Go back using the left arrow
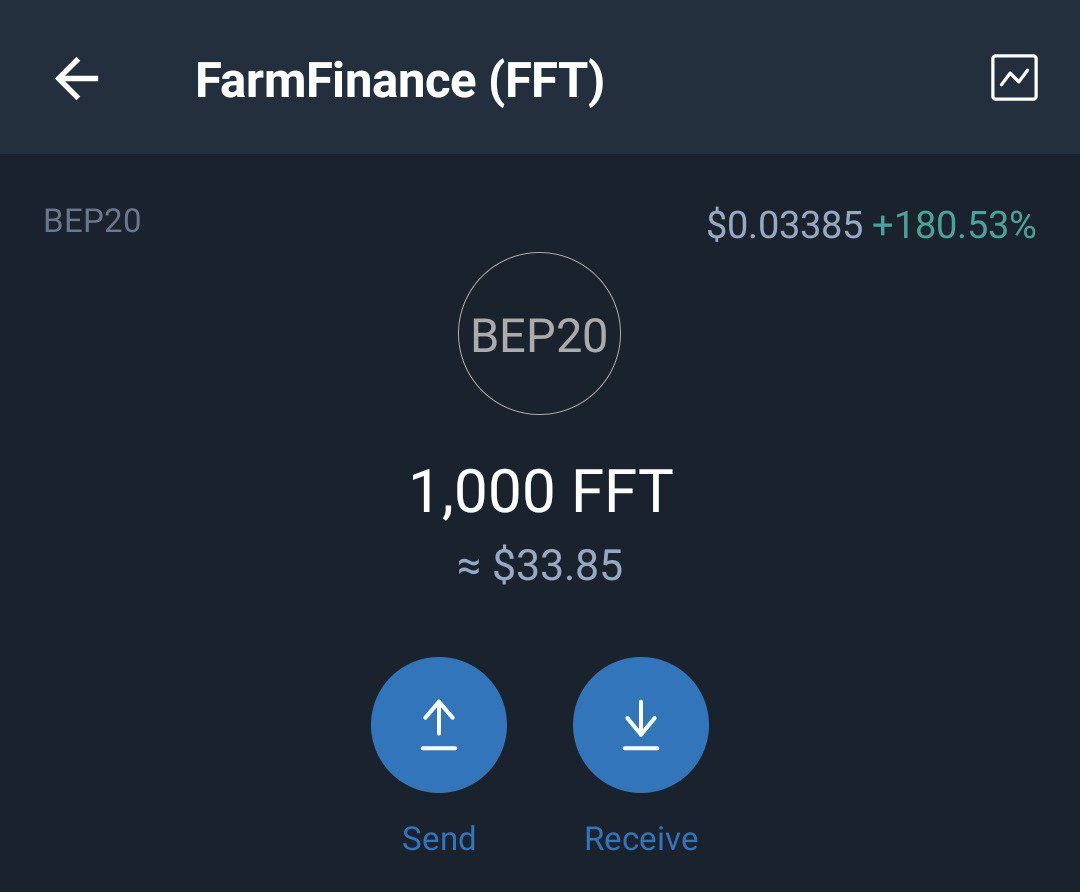Viewport: 1080px width, 892px height. (76, 79)
